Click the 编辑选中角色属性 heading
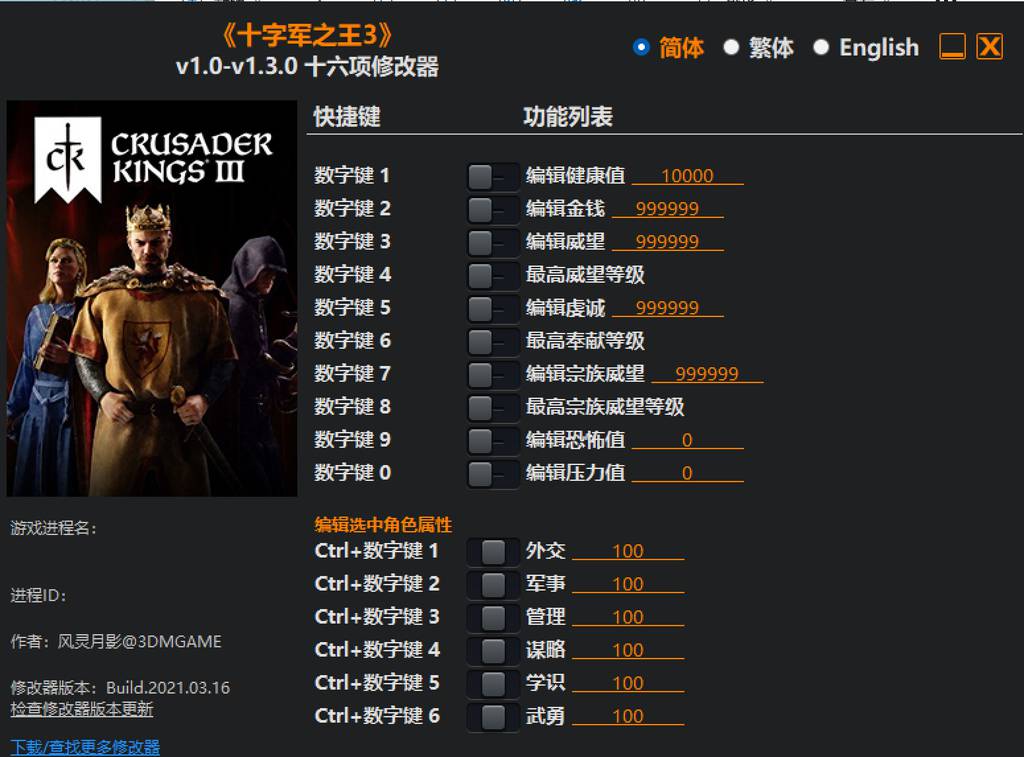 click(x=383, y=524)
